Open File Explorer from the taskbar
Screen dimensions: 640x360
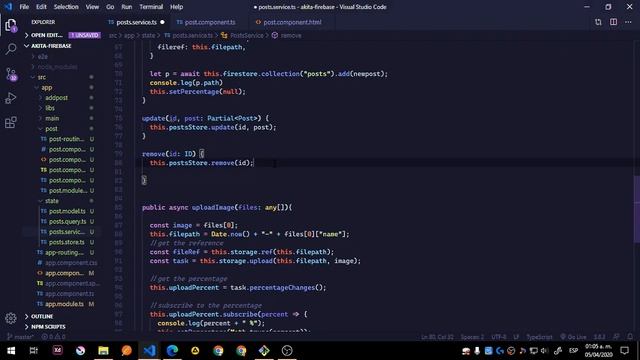[103, 351]
